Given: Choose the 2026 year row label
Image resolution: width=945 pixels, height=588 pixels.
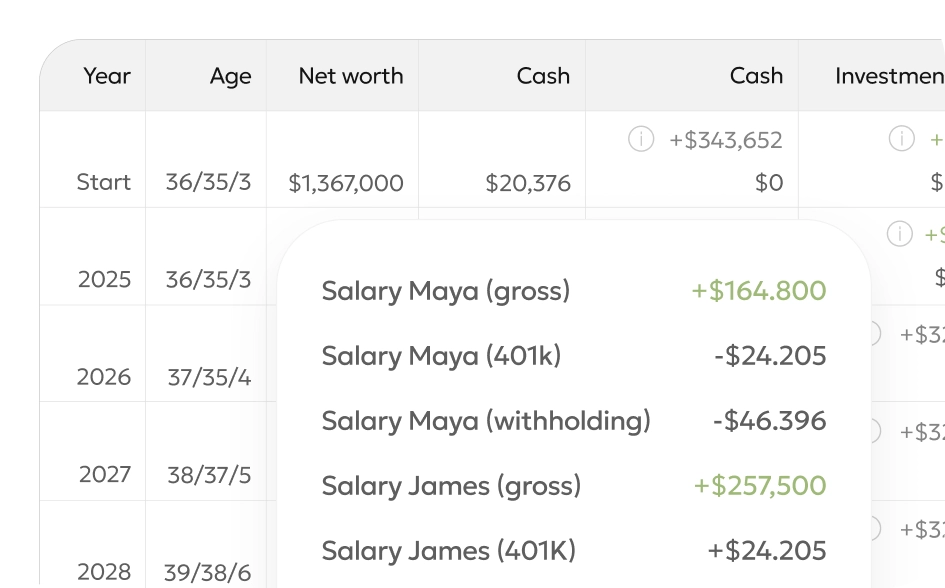Looking at the screenshot, I should 104,377.
